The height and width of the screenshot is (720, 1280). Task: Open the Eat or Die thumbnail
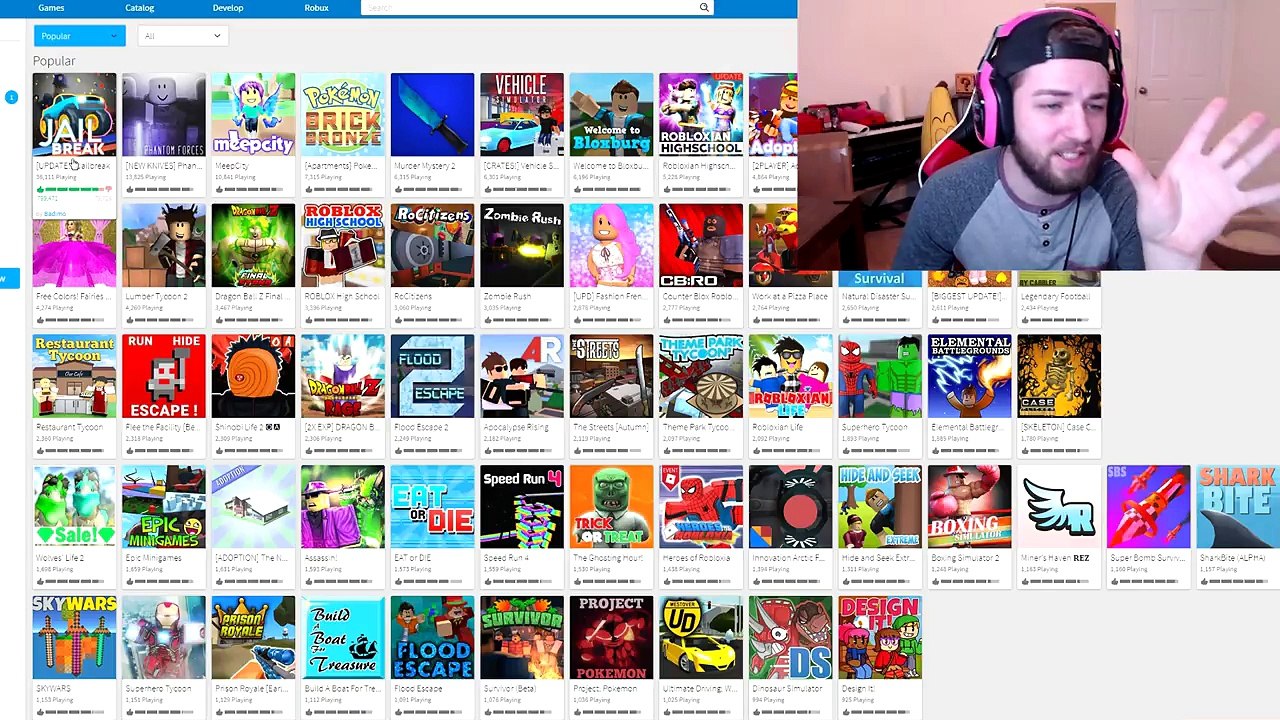point(432,507)
